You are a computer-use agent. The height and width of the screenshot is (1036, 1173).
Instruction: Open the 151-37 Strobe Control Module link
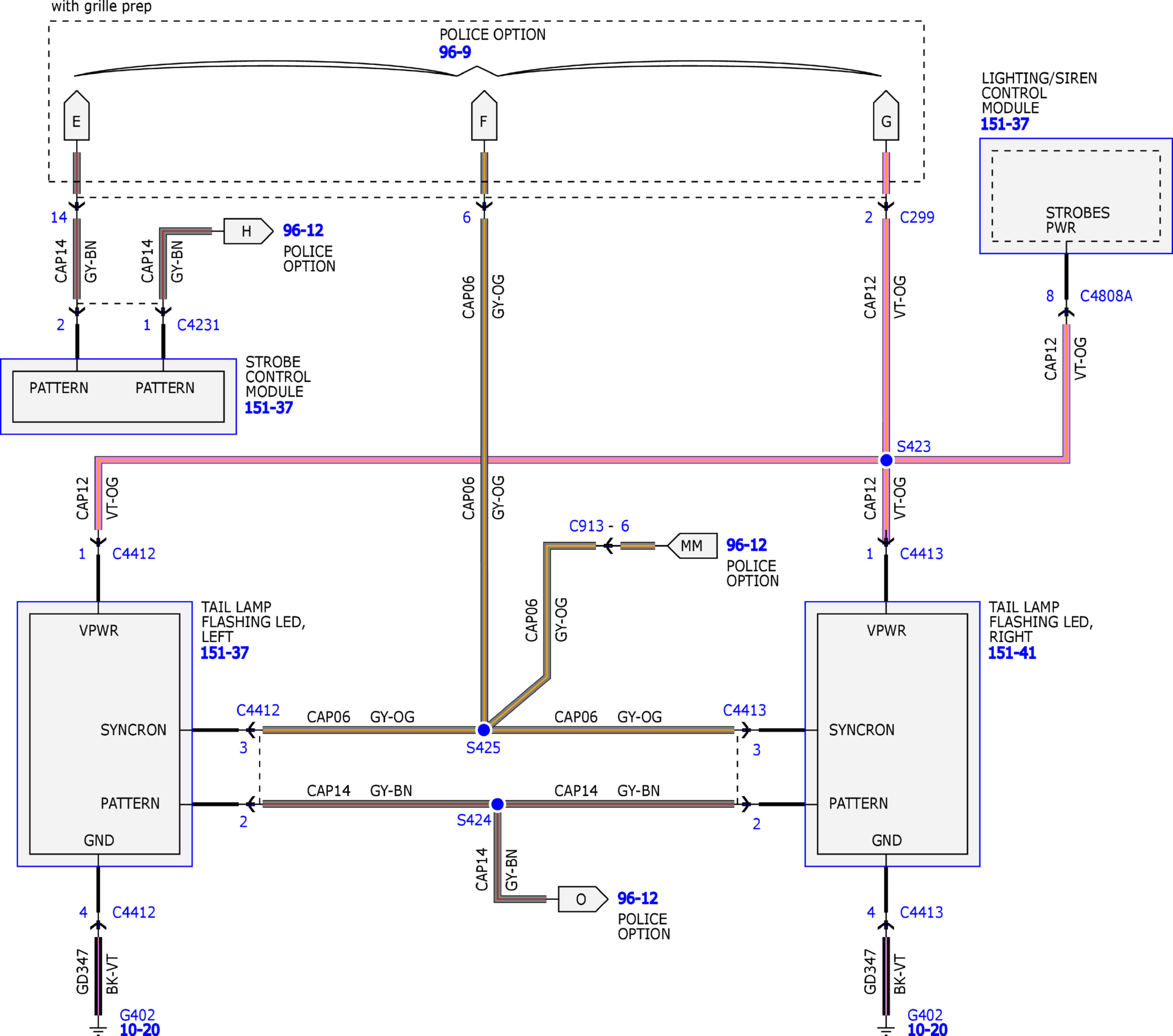tap(269, 408)
